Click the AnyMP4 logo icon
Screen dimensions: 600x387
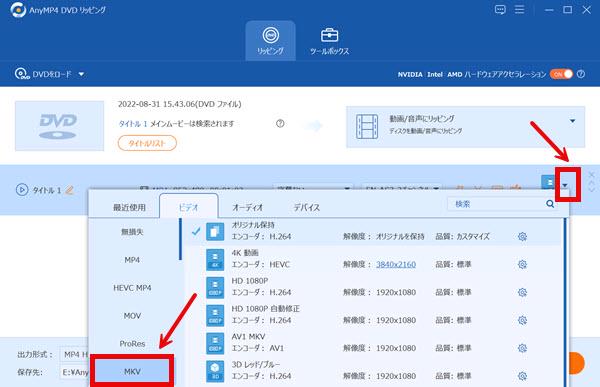point(18,10)
